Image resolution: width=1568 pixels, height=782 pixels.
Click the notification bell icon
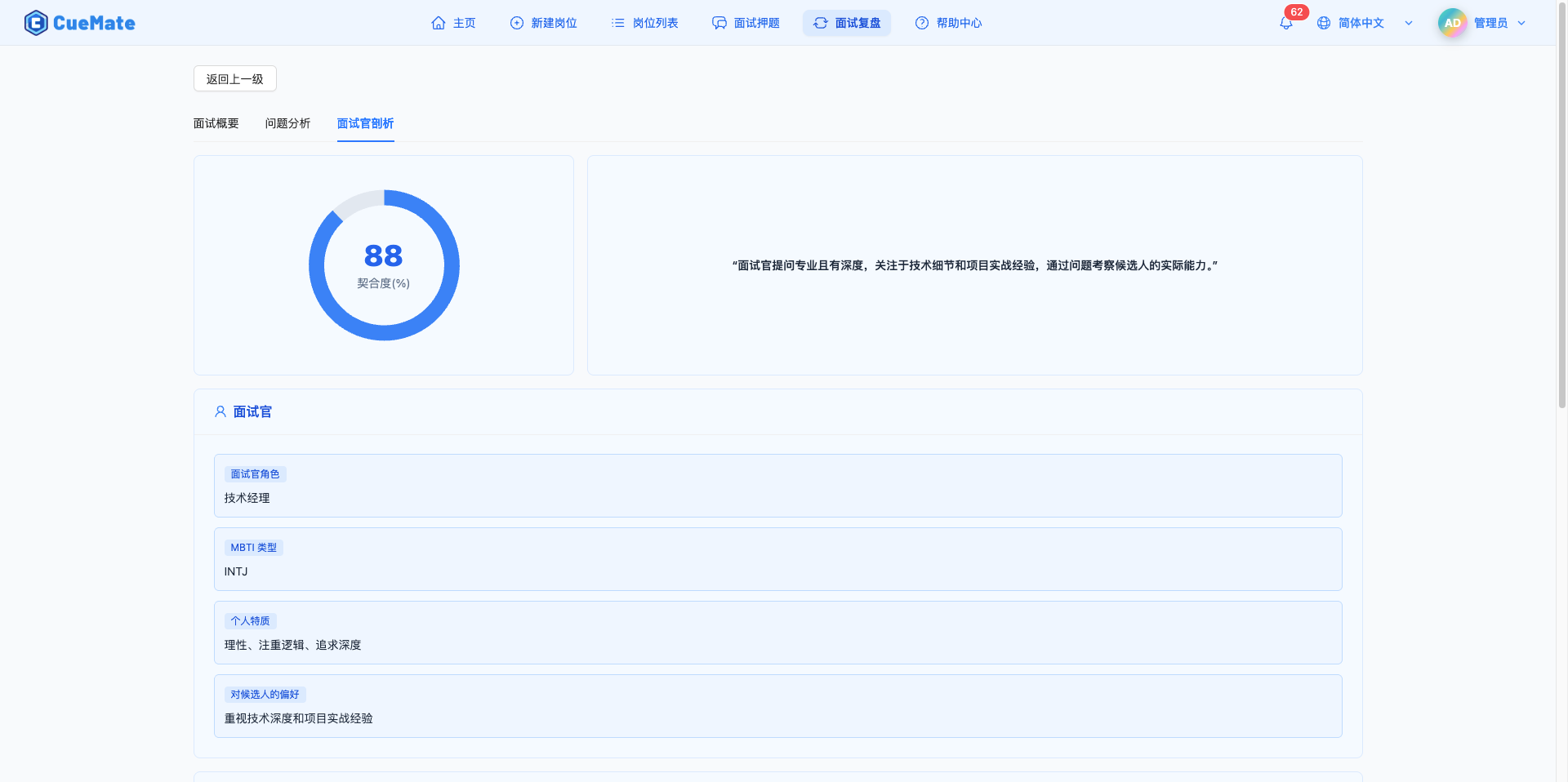1285,22
